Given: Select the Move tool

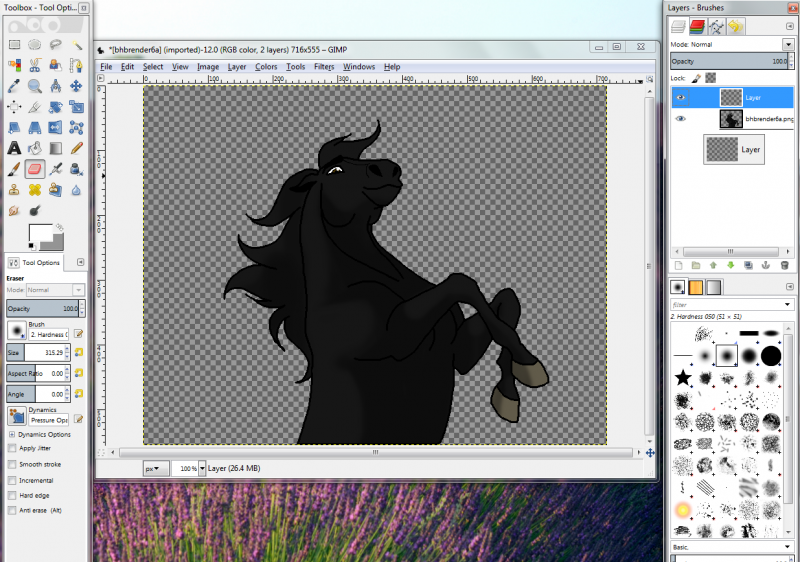Looking at the screenshot, I should [x=77, y=86].
